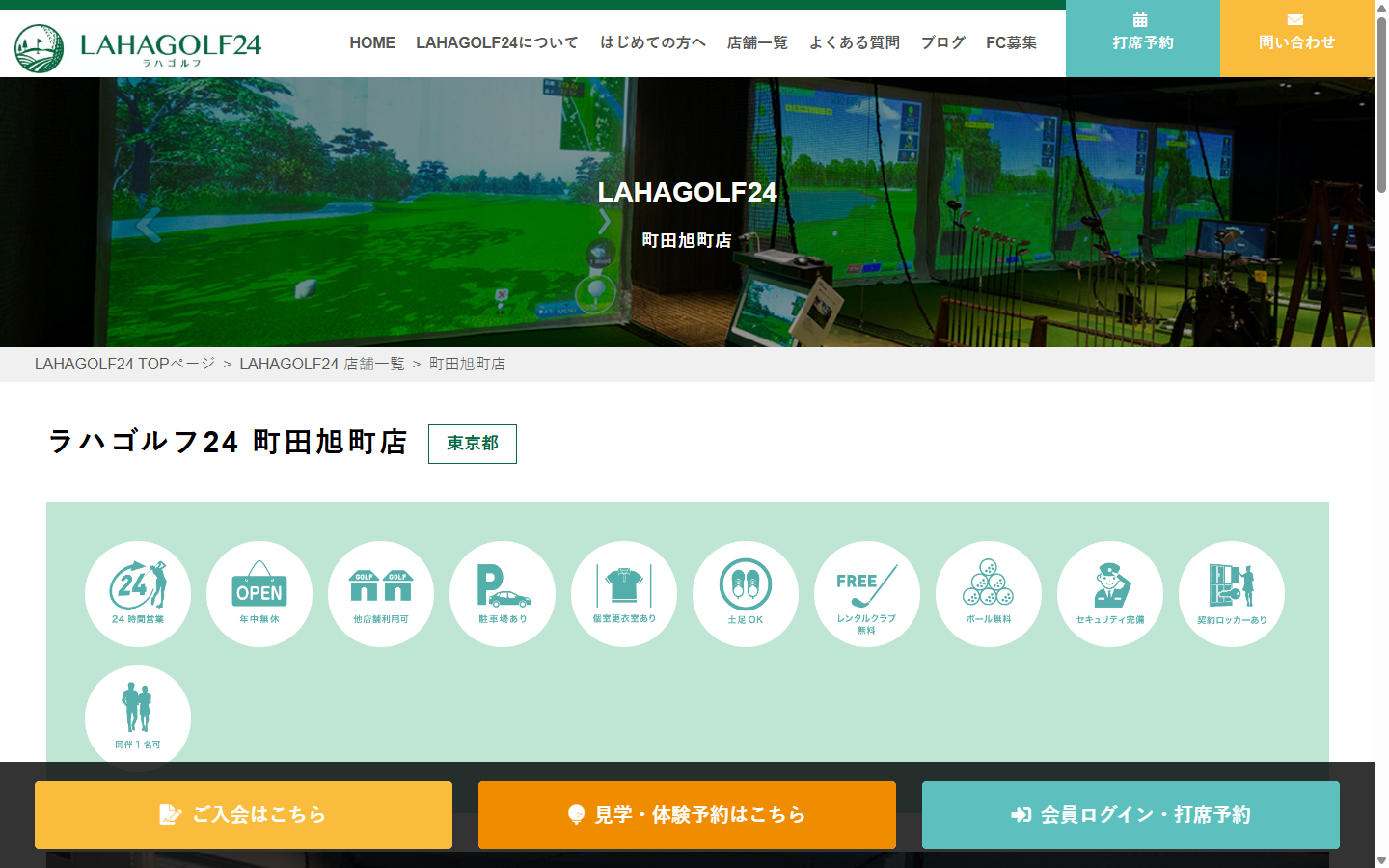Click the ボール無料 golf balls icon
This screenshot has width=1389, height=868.
pyautogui.click(x=989, y=594)
